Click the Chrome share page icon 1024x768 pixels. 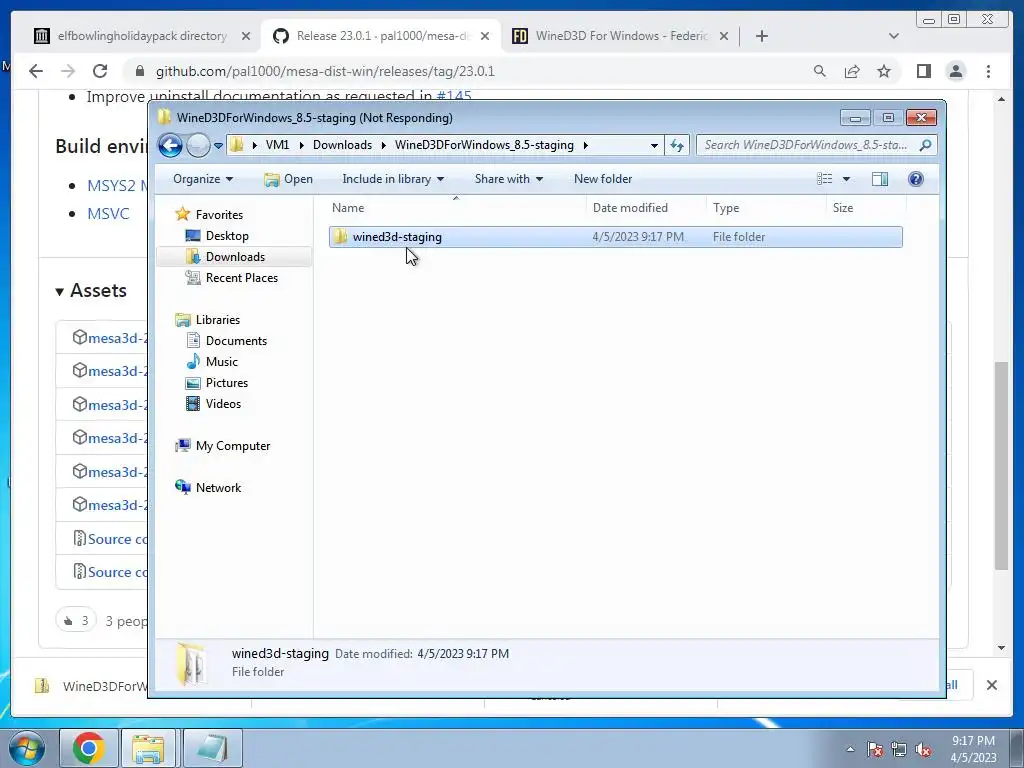click(852, 71)
